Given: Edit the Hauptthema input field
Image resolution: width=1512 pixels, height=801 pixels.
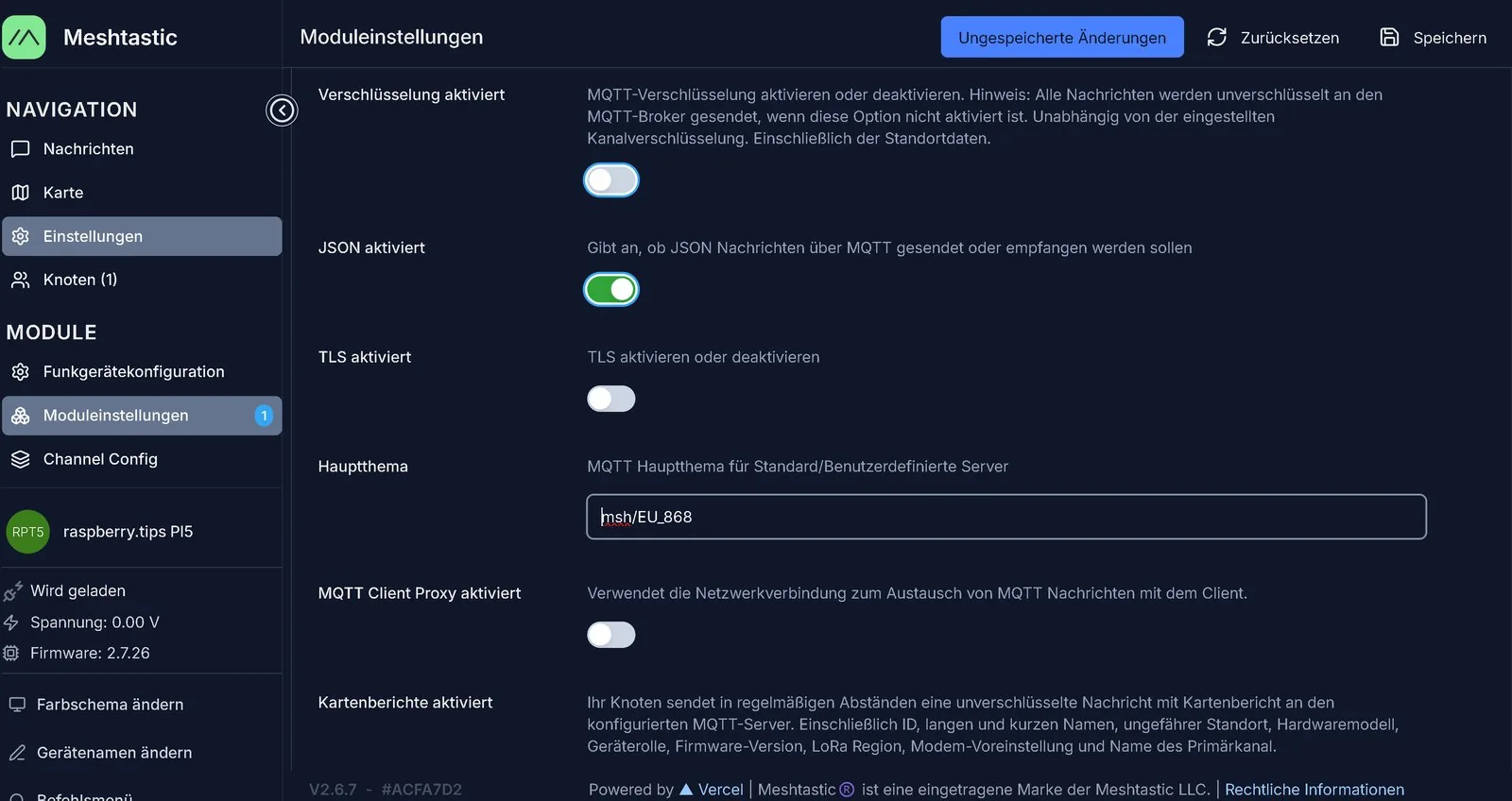Looking at the screenshot, I should (x=1006, y=517).
